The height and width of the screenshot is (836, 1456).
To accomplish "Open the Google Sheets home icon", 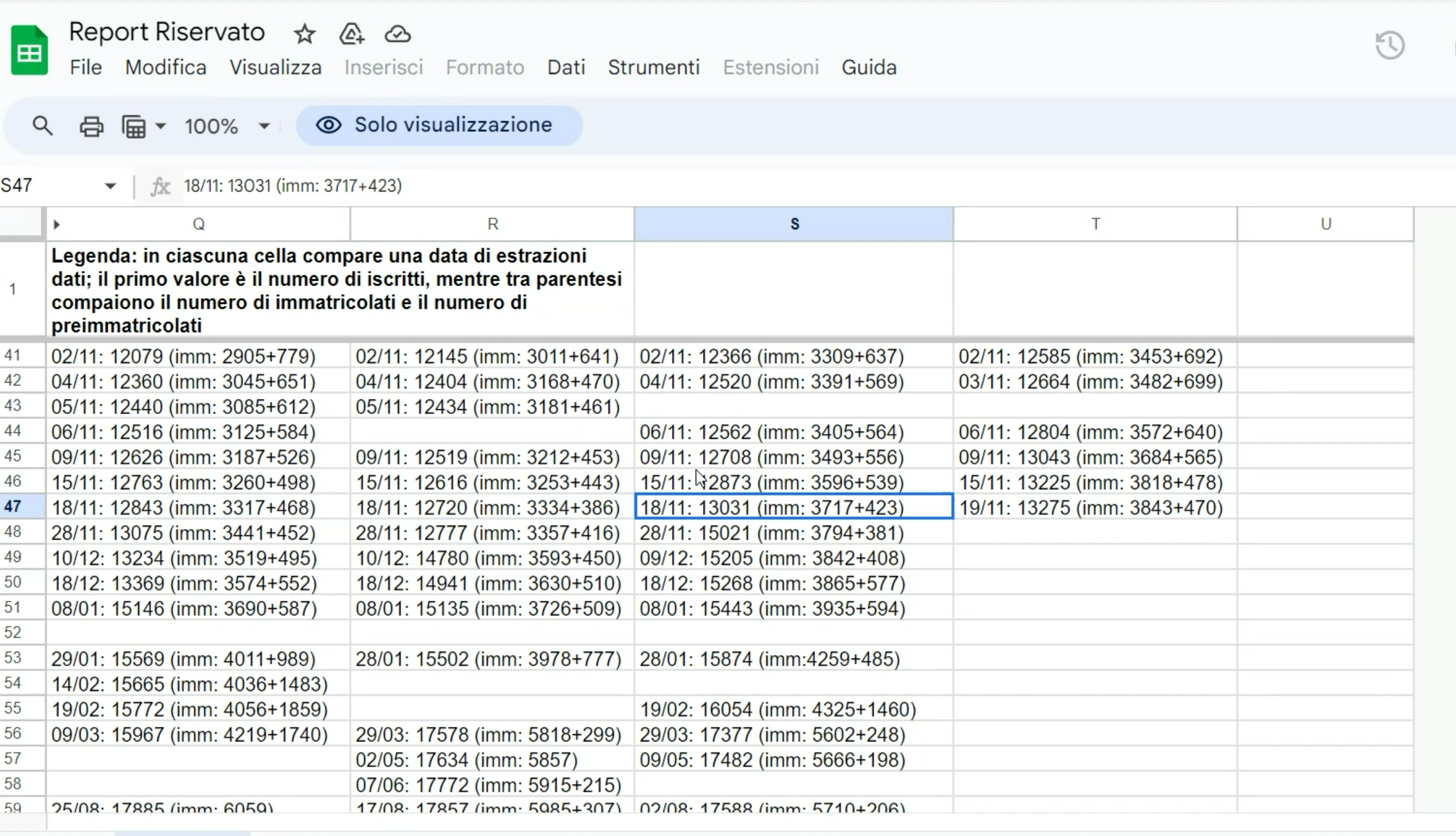I will click(29, 50).
